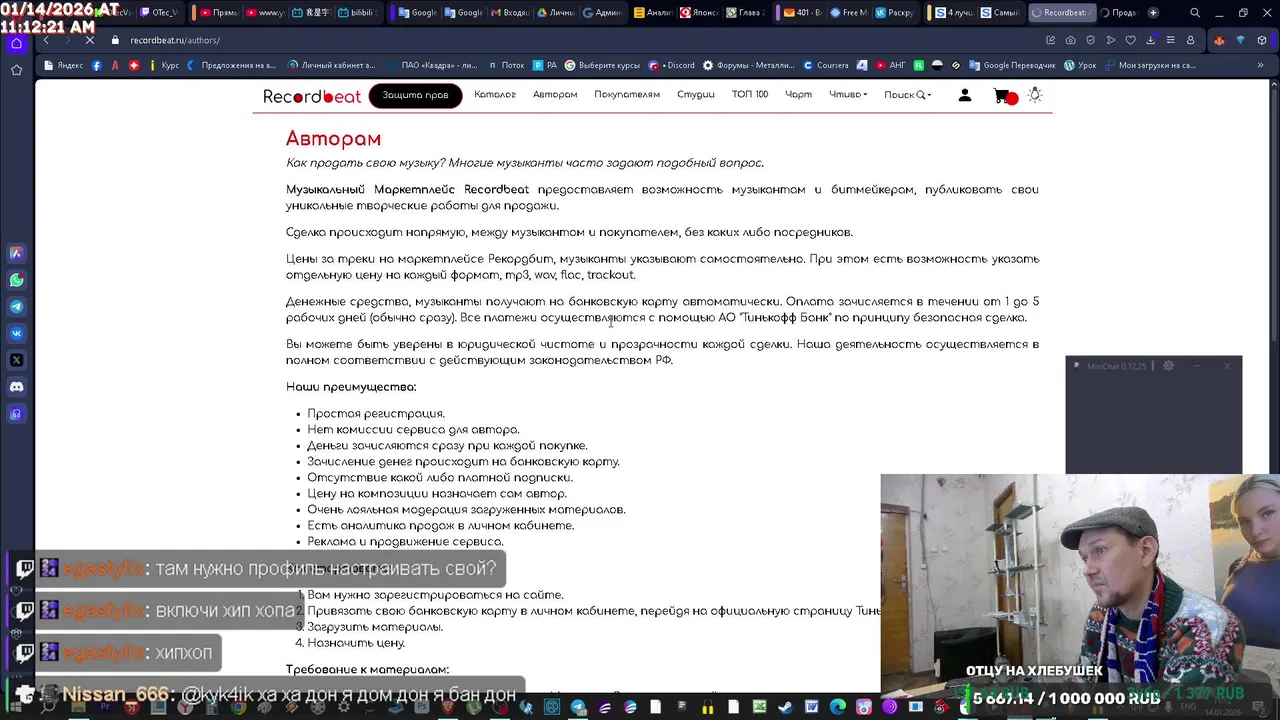Switch to the Входящие tab
The image size is (1280, 720).
(510, 13)
